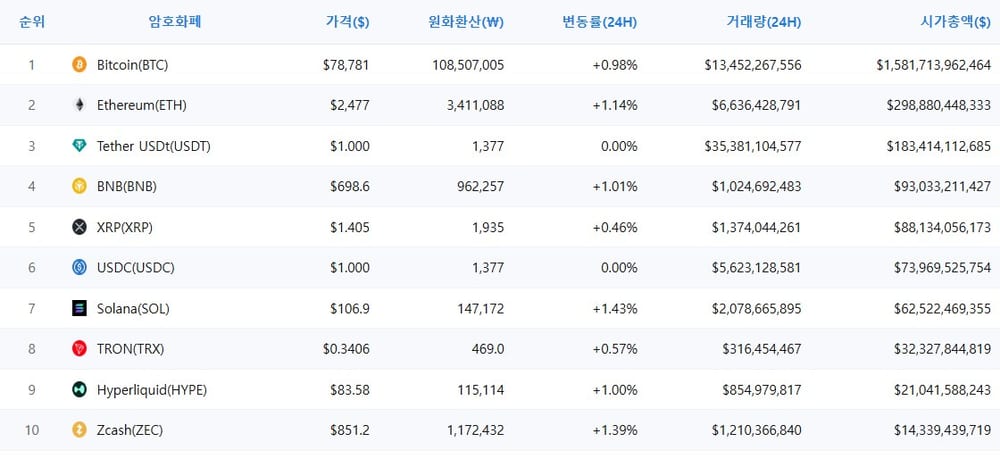Image resolution: width=1000 pixels, height=459 pixels.
Task: Open the USDC(USDC) name link
Action: tap(136, 268)
